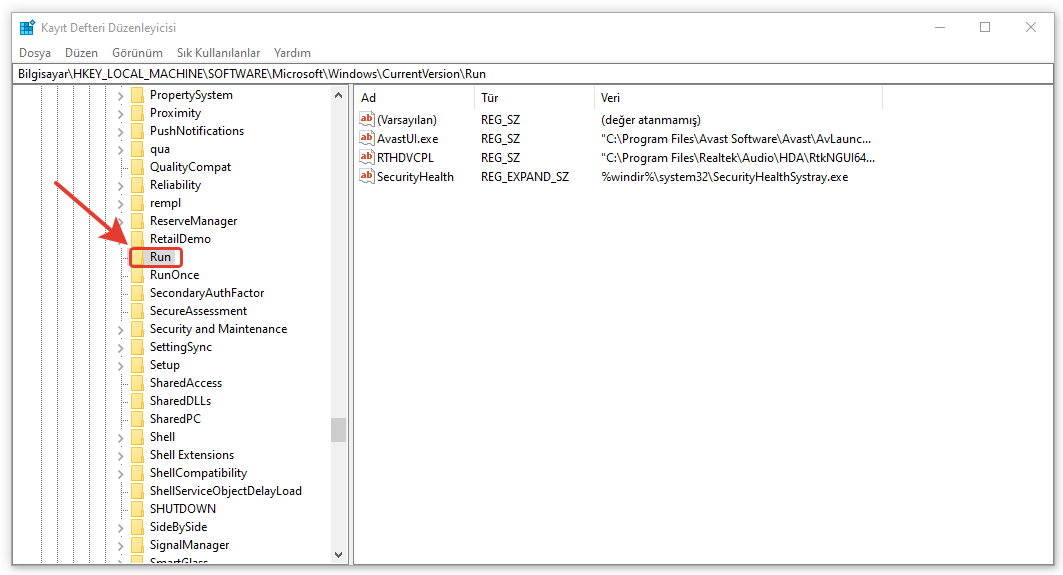Open the Görünüm menu
Screen dimensions: 1063x575
137,53
